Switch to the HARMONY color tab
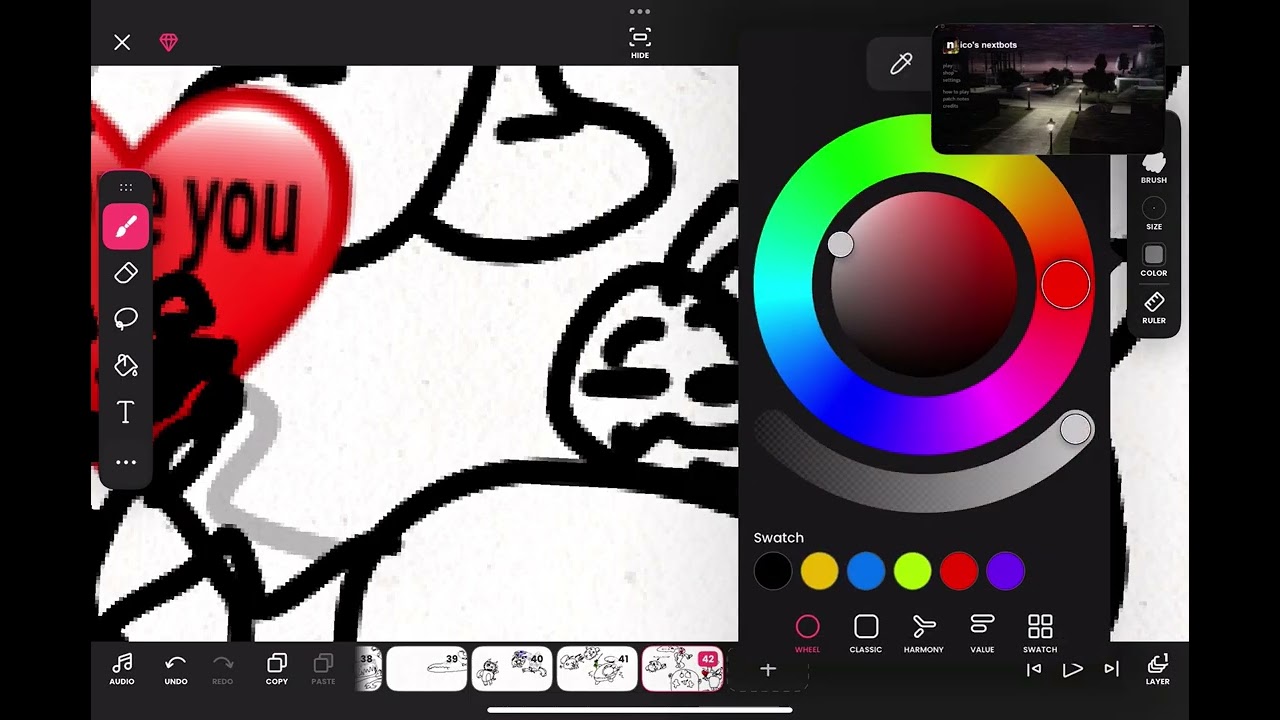The width and height of the screenshot is (1280, 720). tap(924, 634)
